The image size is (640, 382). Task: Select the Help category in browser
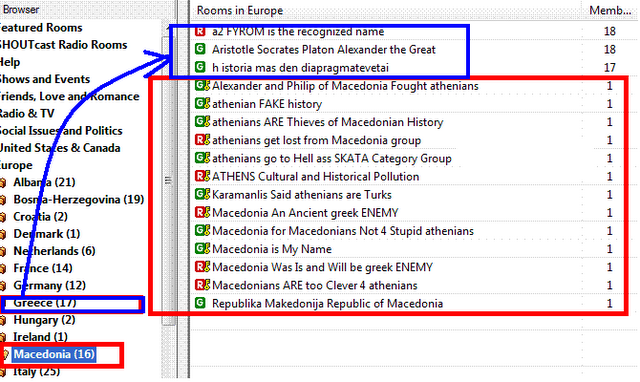point(10,62)
